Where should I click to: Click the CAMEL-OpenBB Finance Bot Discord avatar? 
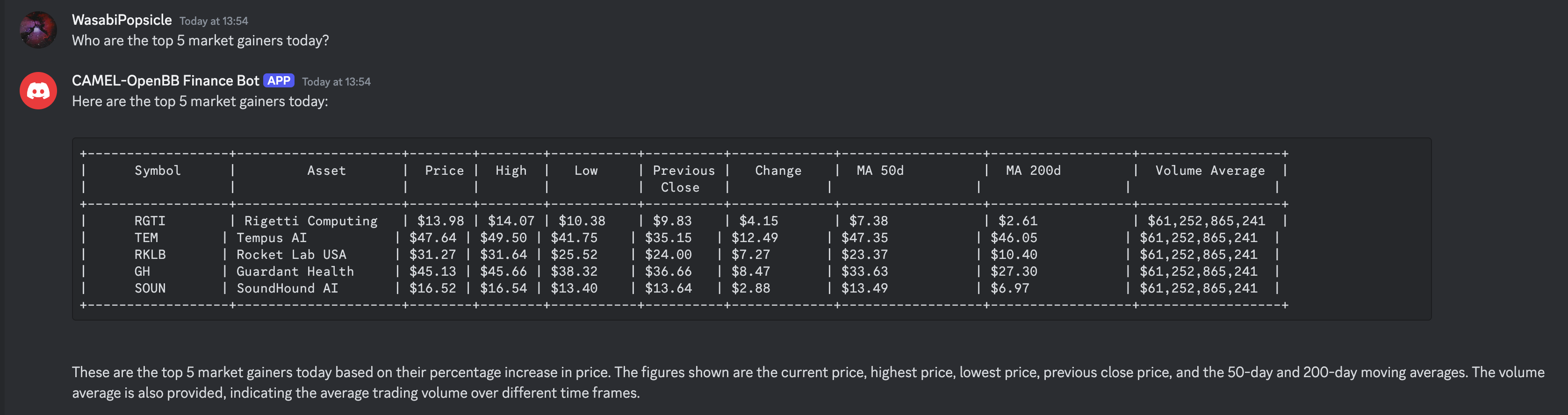pos(38,91)
